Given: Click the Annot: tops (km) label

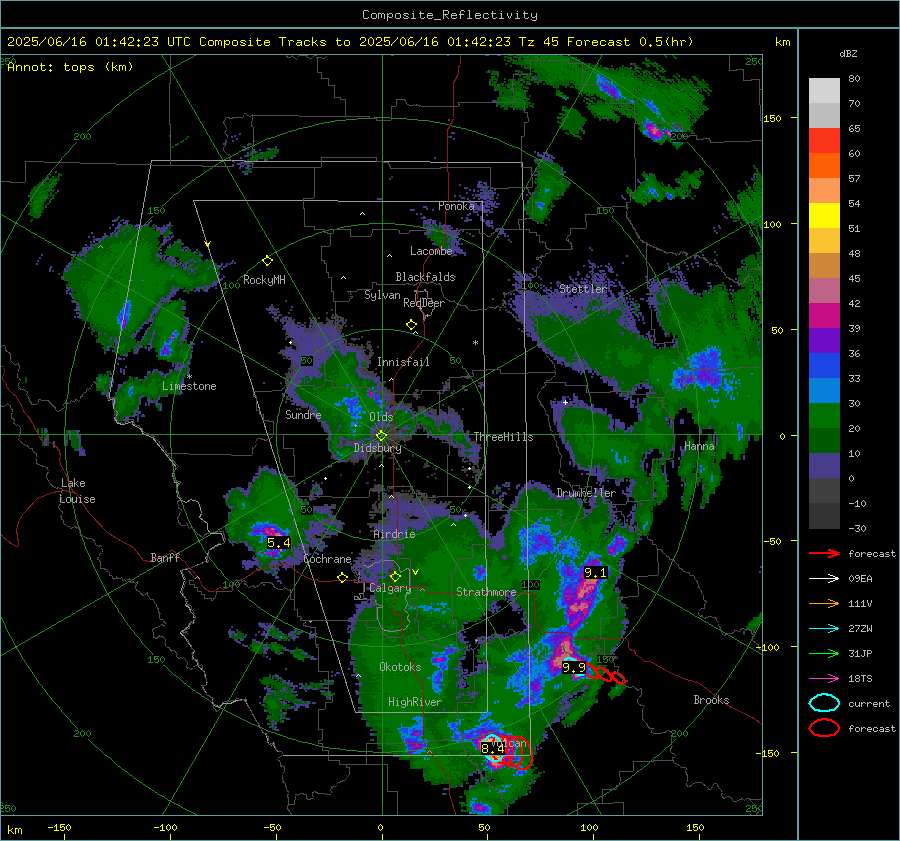Looking at the screenshot, I should [70, 67].
